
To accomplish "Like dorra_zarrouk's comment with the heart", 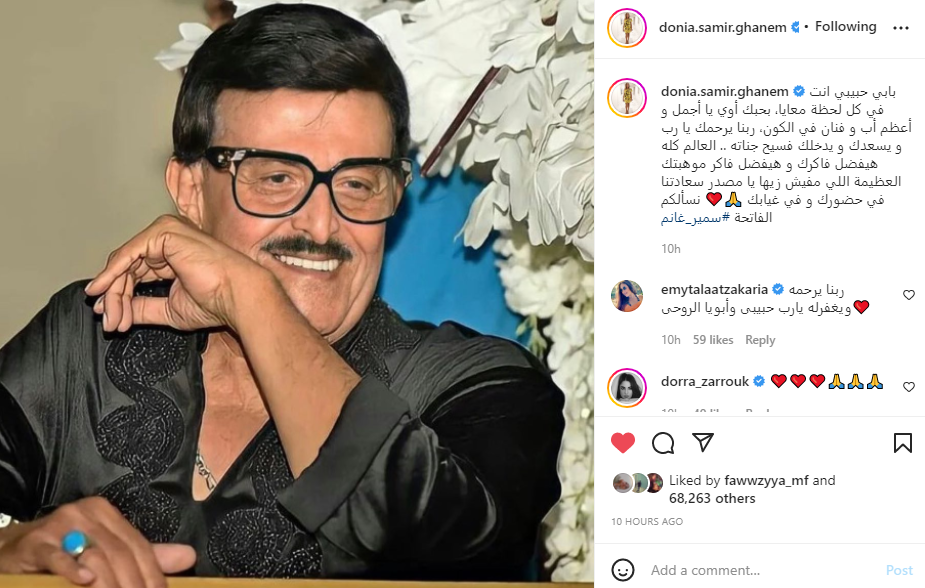I will coord(908,387).
